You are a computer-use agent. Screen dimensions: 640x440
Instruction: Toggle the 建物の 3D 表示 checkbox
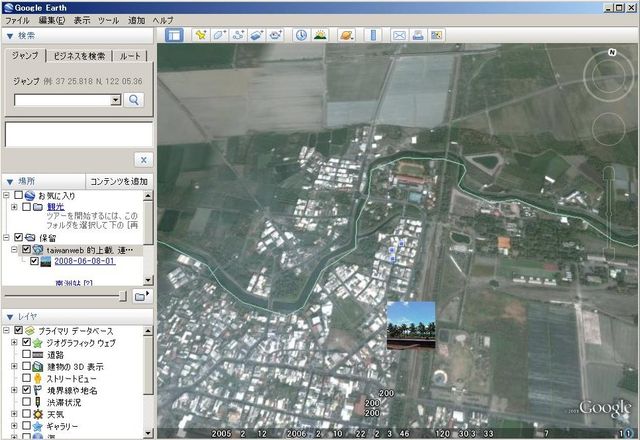click(27, 367)
